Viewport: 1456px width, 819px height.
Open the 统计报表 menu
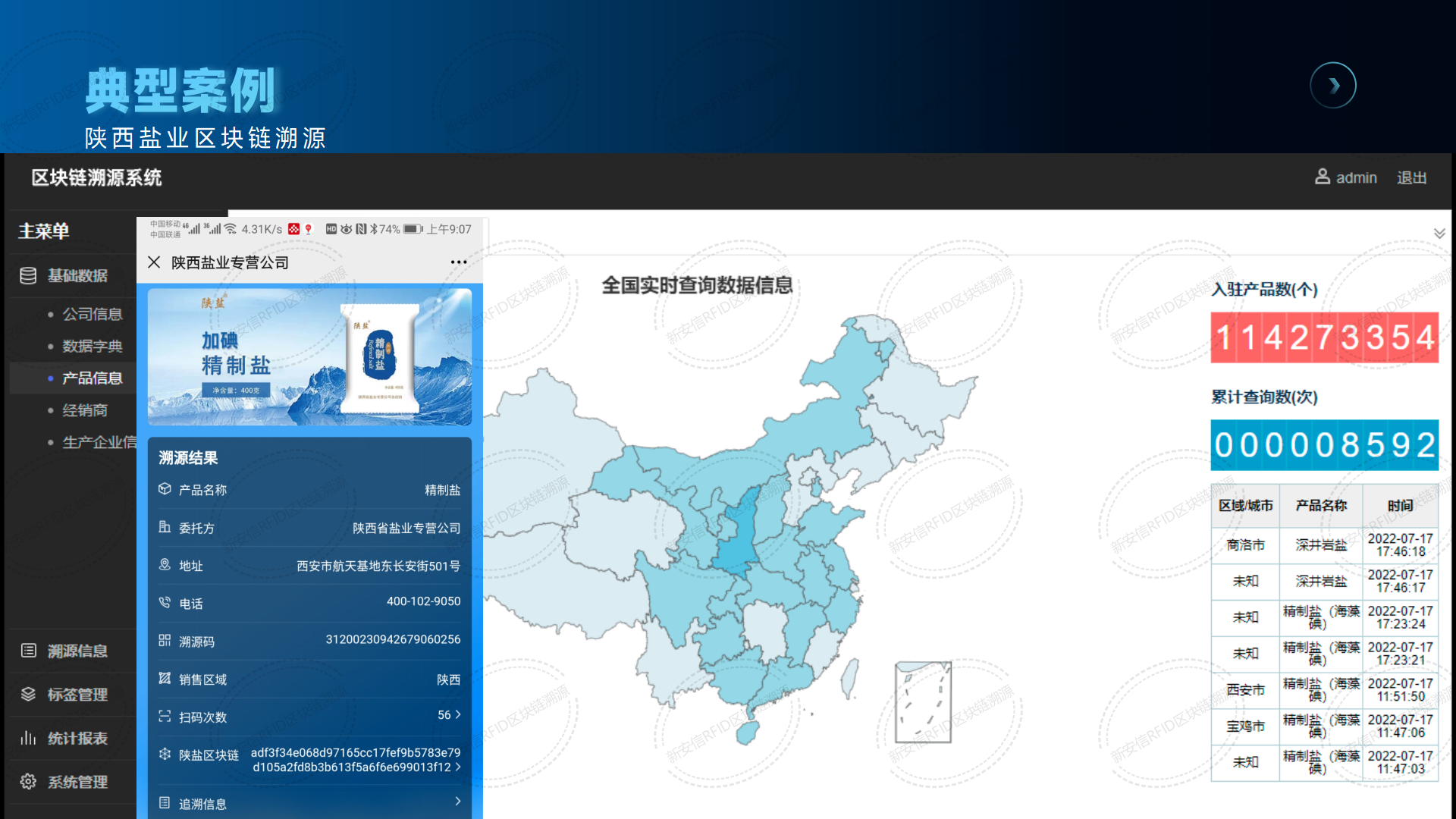pyautogui.click(x=77, y=738)
